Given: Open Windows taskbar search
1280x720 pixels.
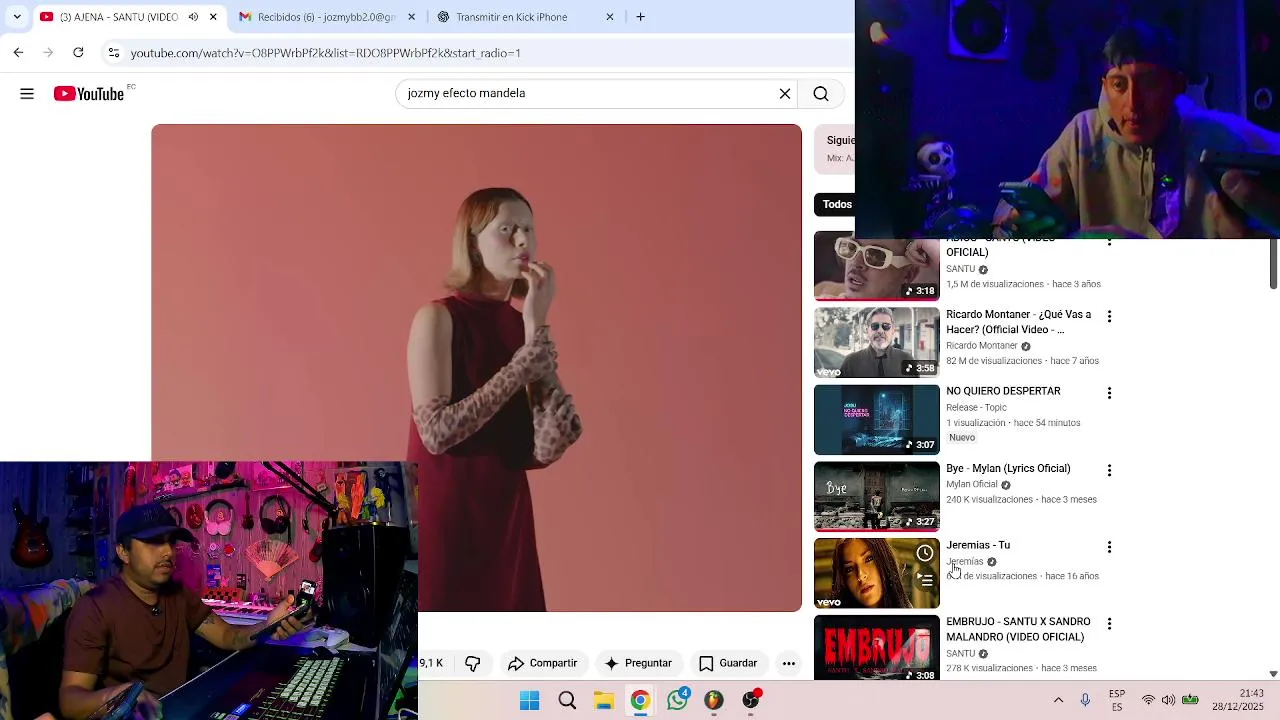Looking at the screenshot, I should pos(567,701).
